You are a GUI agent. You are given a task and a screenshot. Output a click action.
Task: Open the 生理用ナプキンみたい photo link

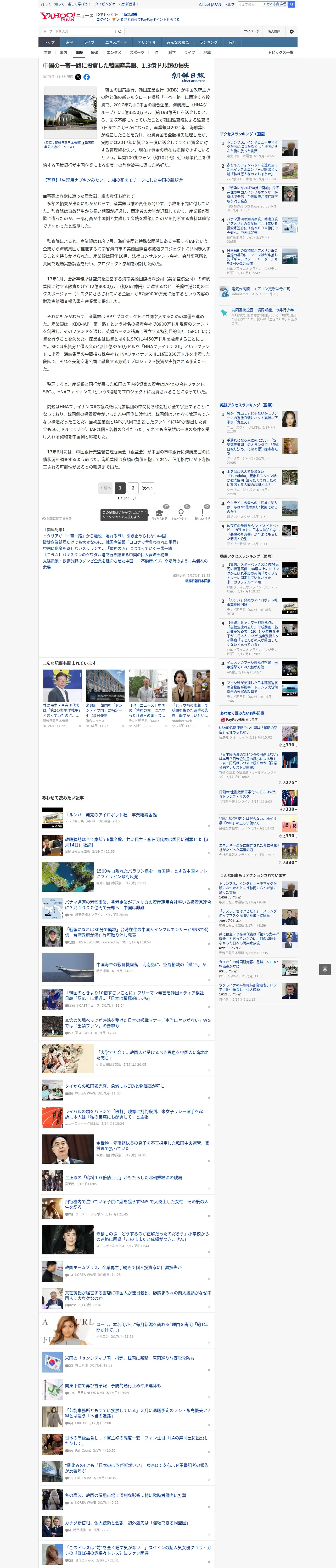coord(113,180)
